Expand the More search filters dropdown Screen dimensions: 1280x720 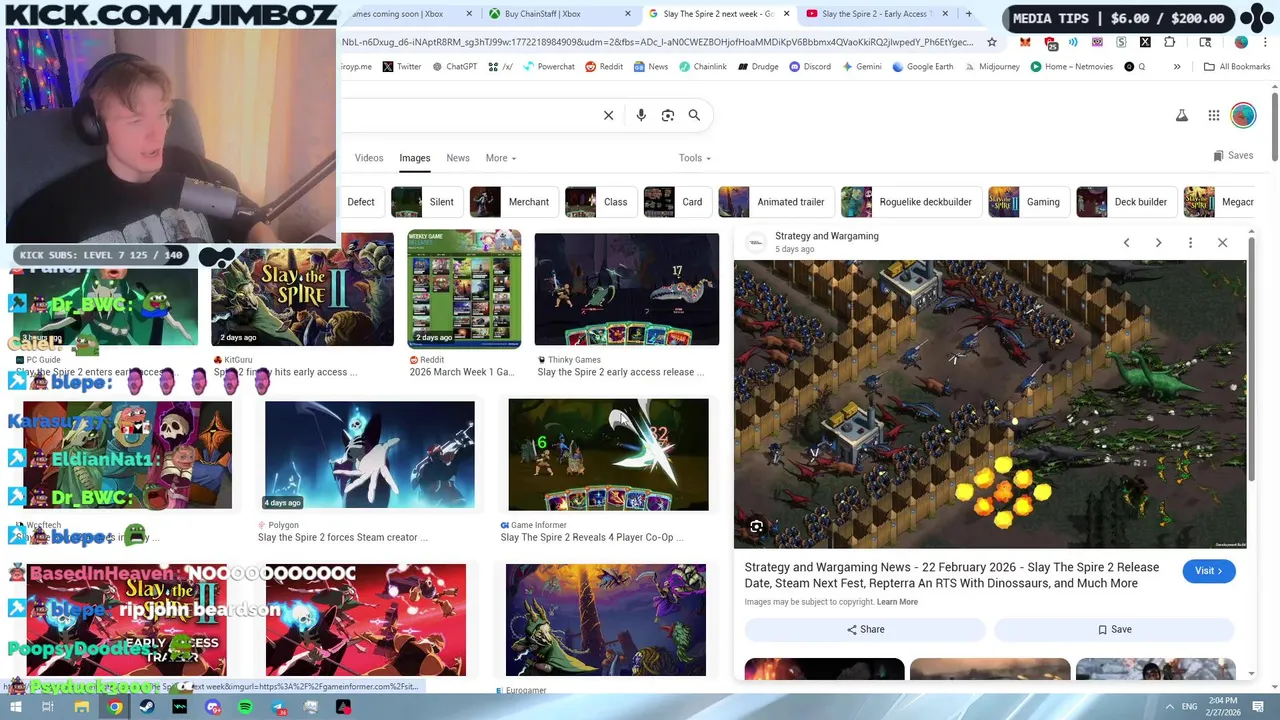click(501, 158)
